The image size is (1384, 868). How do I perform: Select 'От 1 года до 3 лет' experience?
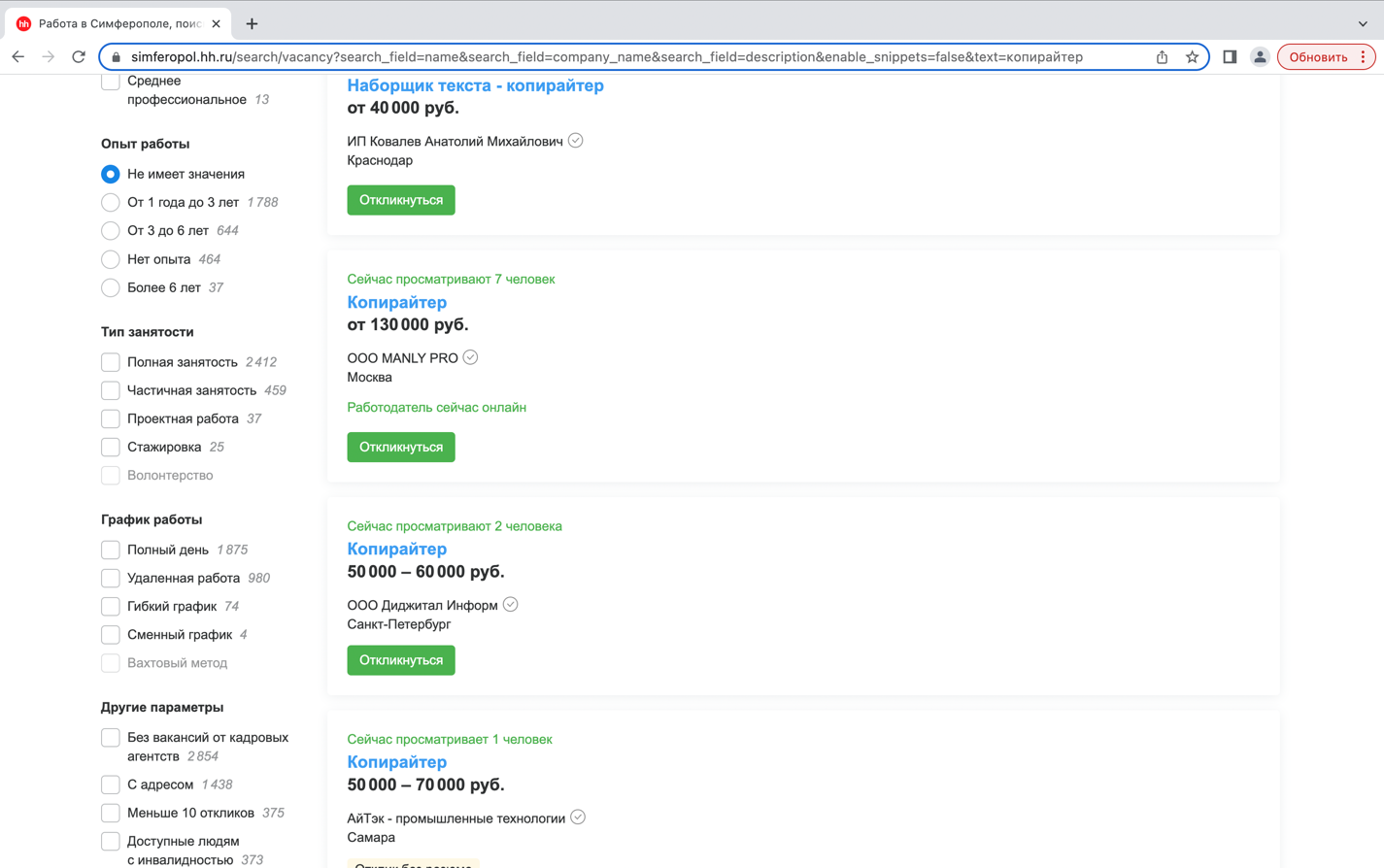[111, 203]
